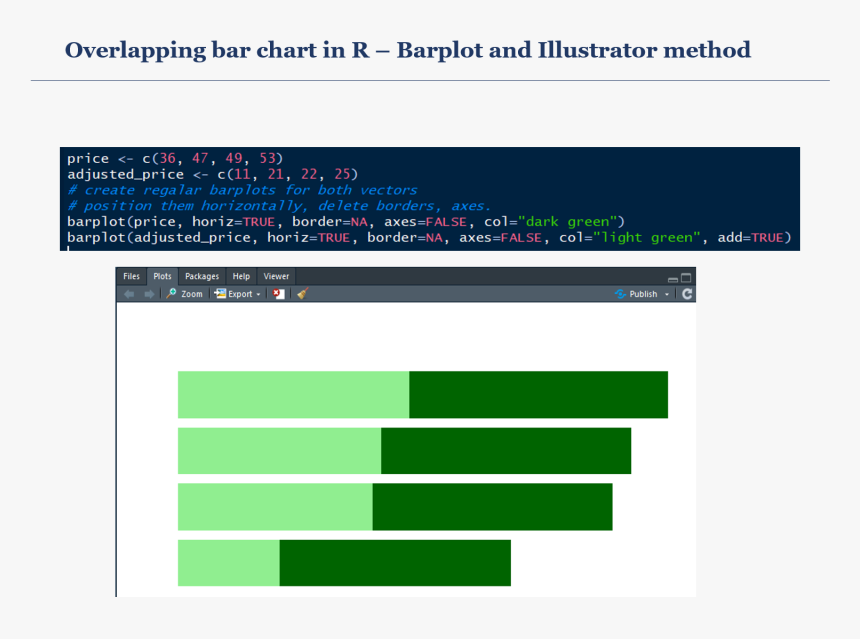This screenshot has width=860, height=639.
Task: Maximize the Plots pane
Action: tap(686, 278)
